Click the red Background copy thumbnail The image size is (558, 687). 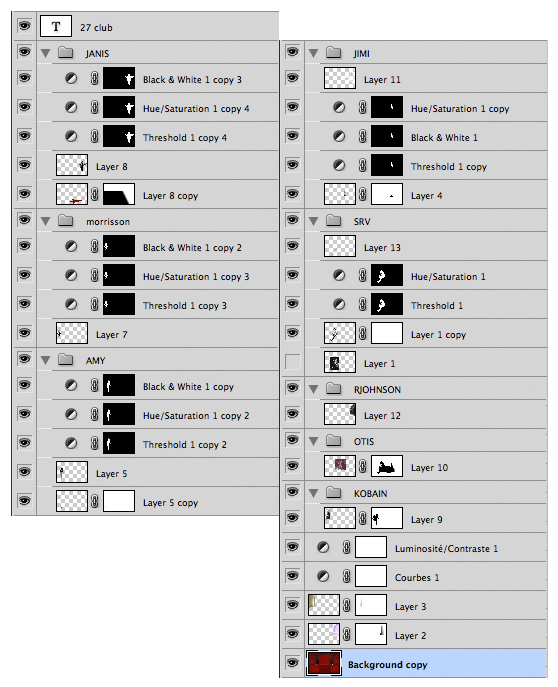tap(323, 663)
